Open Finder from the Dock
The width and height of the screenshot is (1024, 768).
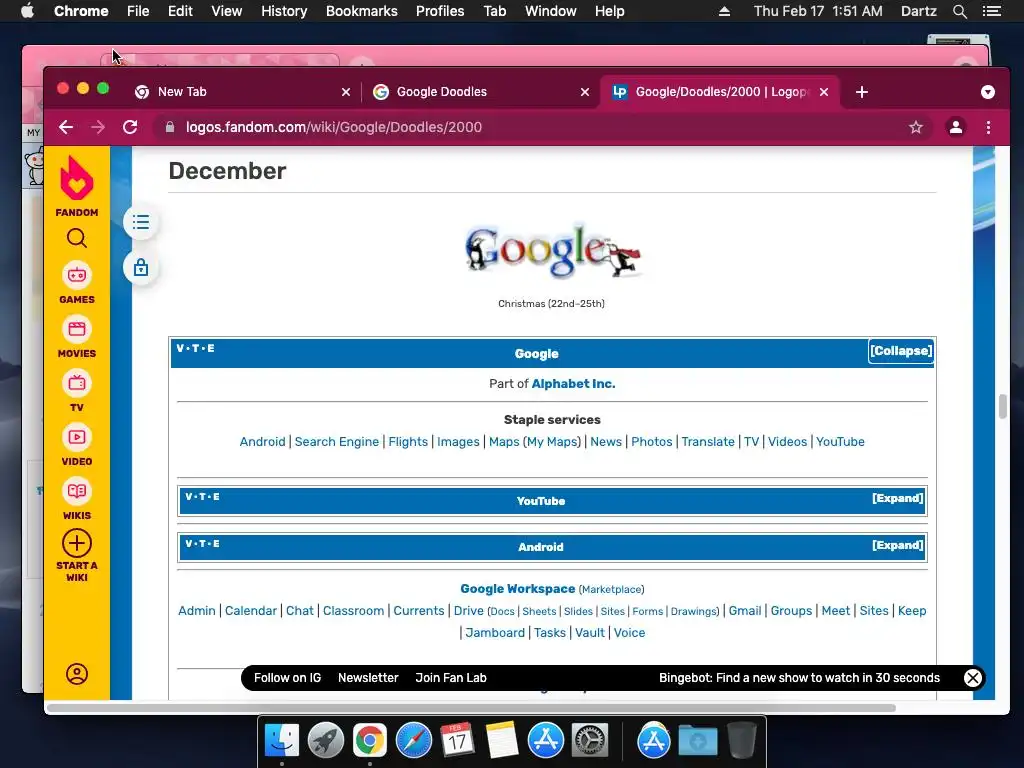coord(282,741)
